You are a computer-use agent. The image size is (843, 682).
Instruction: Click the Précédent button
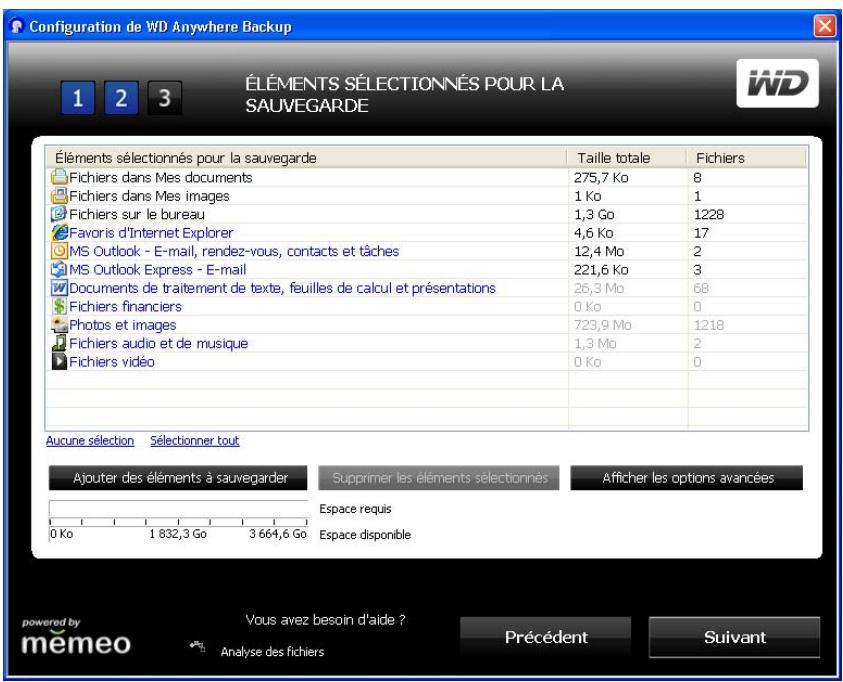(x=546, y=637)
